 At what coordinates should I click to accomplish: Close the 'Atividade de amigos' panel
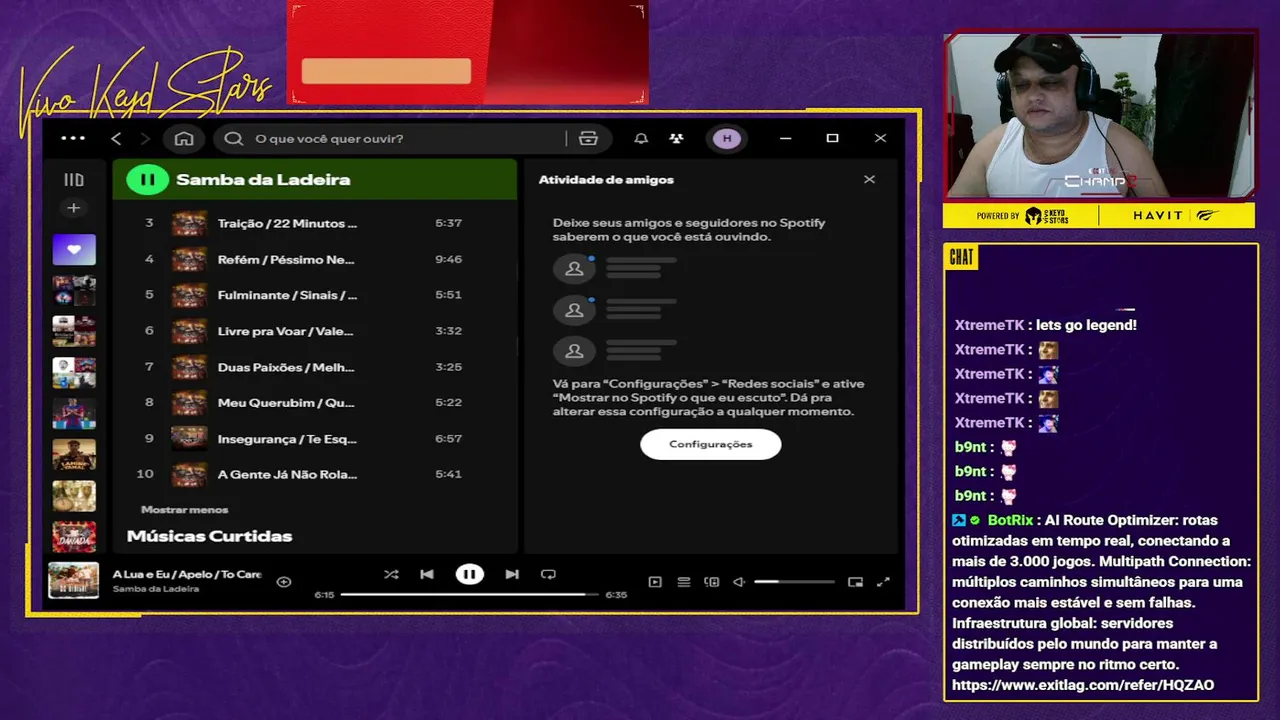pyautogui.click(x=869, y=180)
